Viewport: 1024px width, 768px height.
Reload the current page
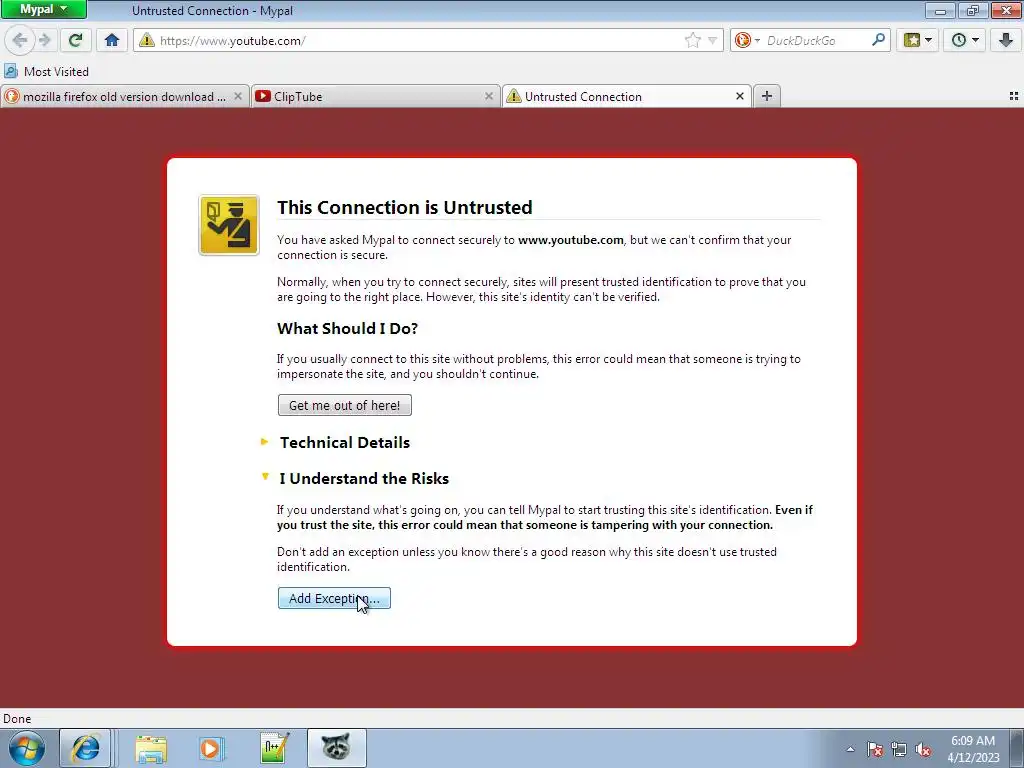point(75,40)
